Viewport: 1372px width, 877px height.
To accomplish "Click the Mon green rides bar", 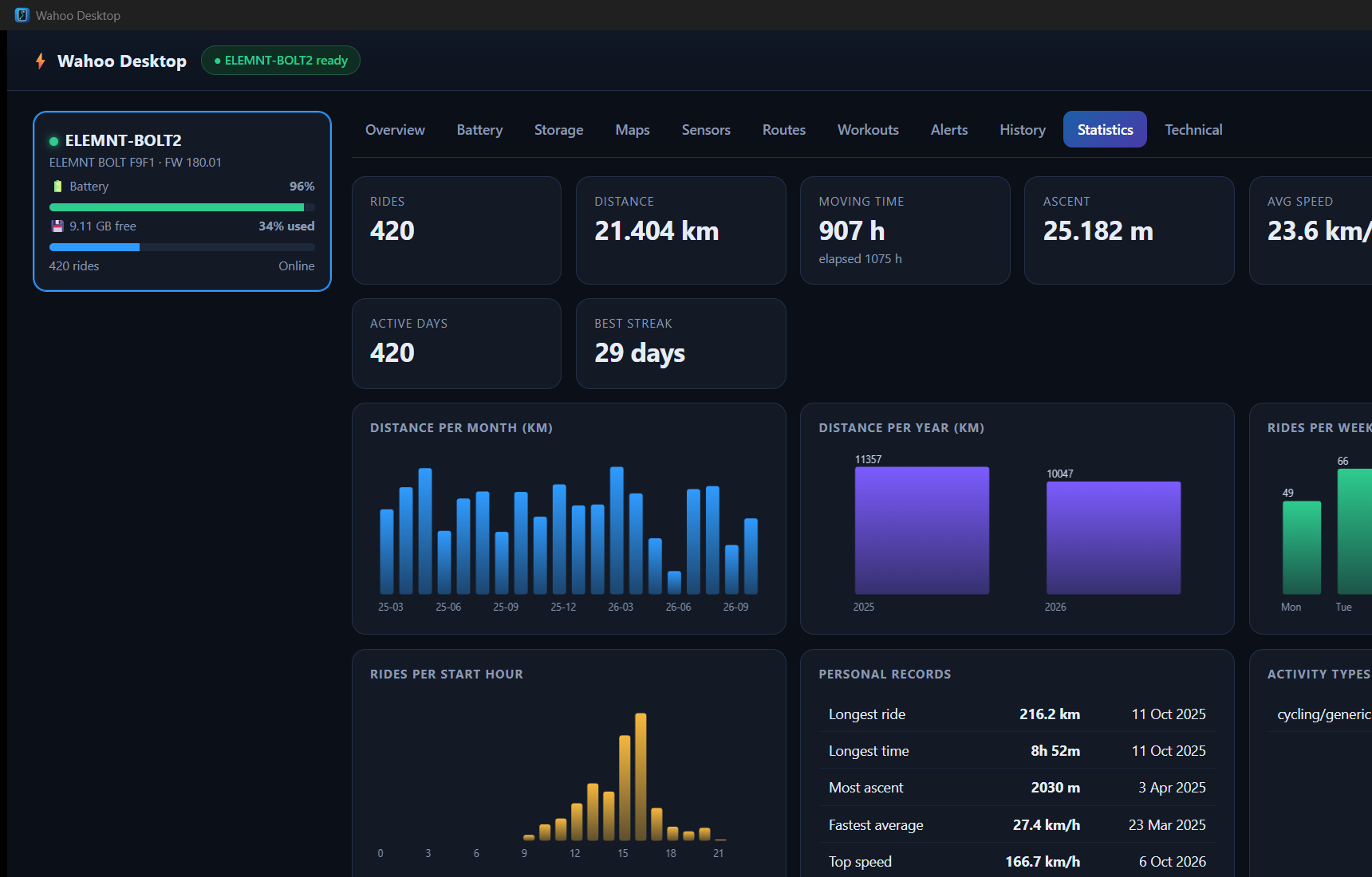I will click(1302, 548).
